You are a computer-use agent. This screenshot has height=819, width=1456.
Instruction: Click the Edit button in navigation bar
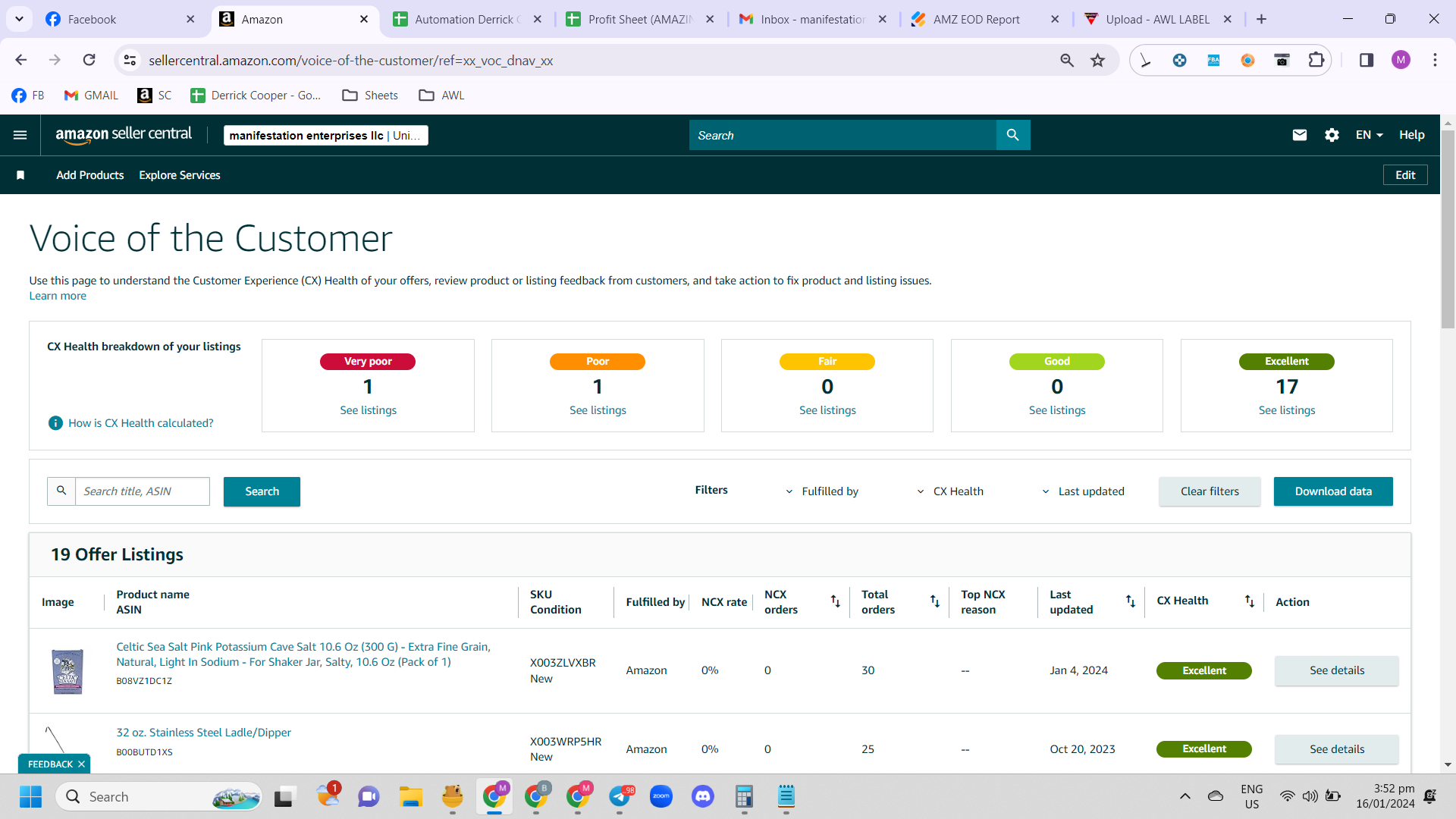(x=1405, y=175)
